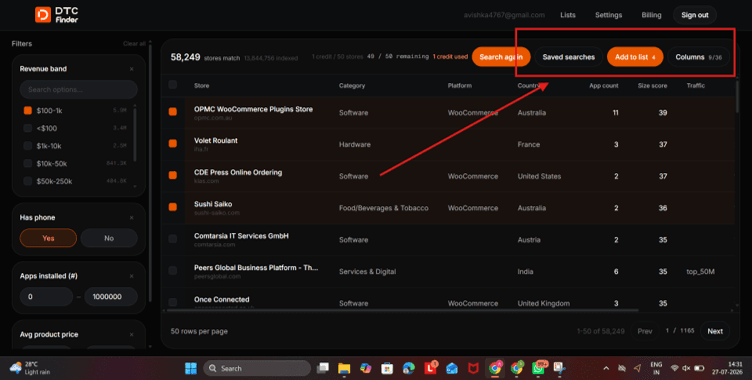Viewport: 752px width, 380px height.
Task: Open Microsoft Store from taskbar
Action: click(x=387, y=368)
